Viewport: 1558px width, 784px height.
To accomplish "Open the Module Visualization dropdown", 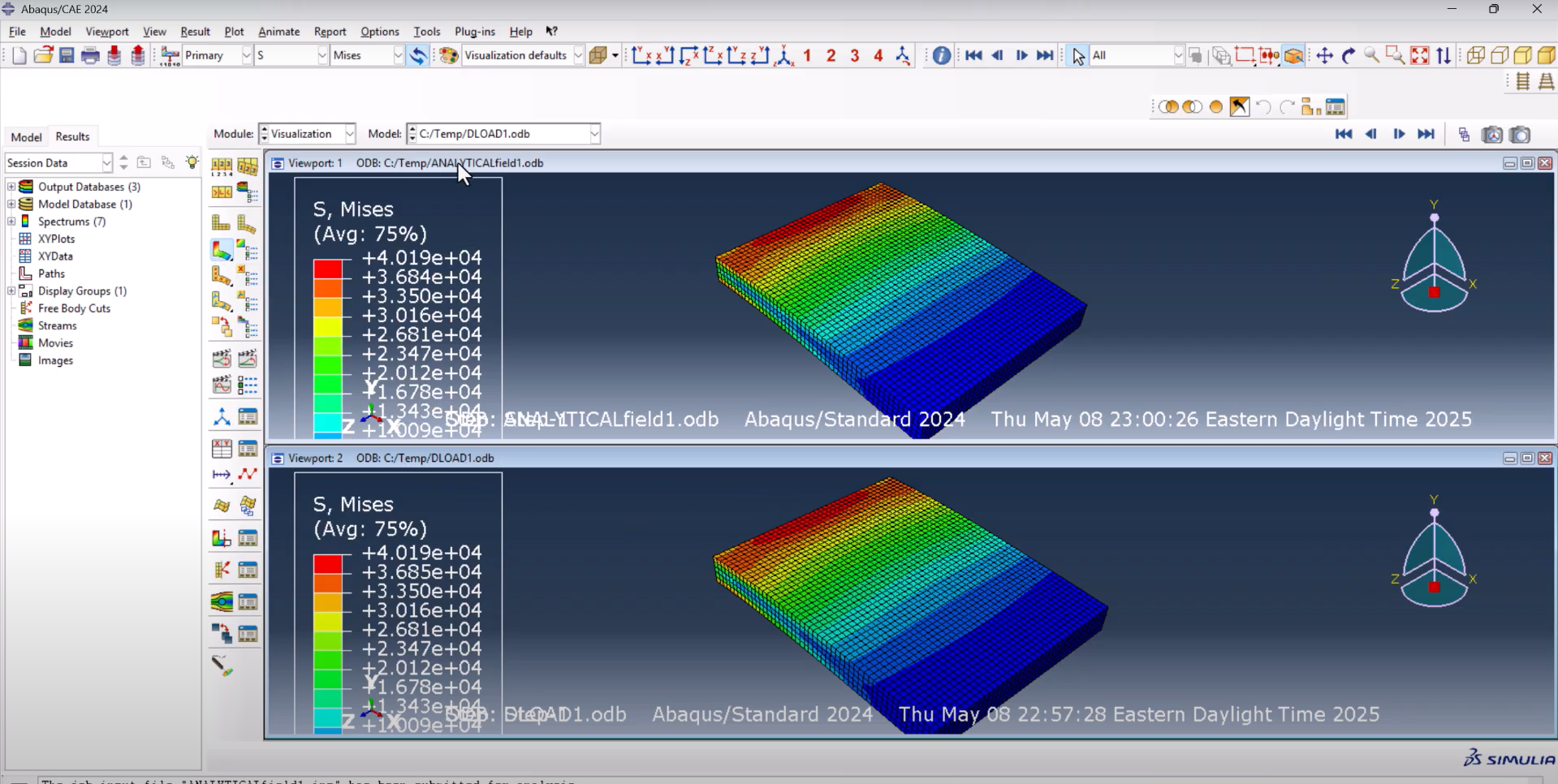I will pyautogui.click(x=349, y=134).
